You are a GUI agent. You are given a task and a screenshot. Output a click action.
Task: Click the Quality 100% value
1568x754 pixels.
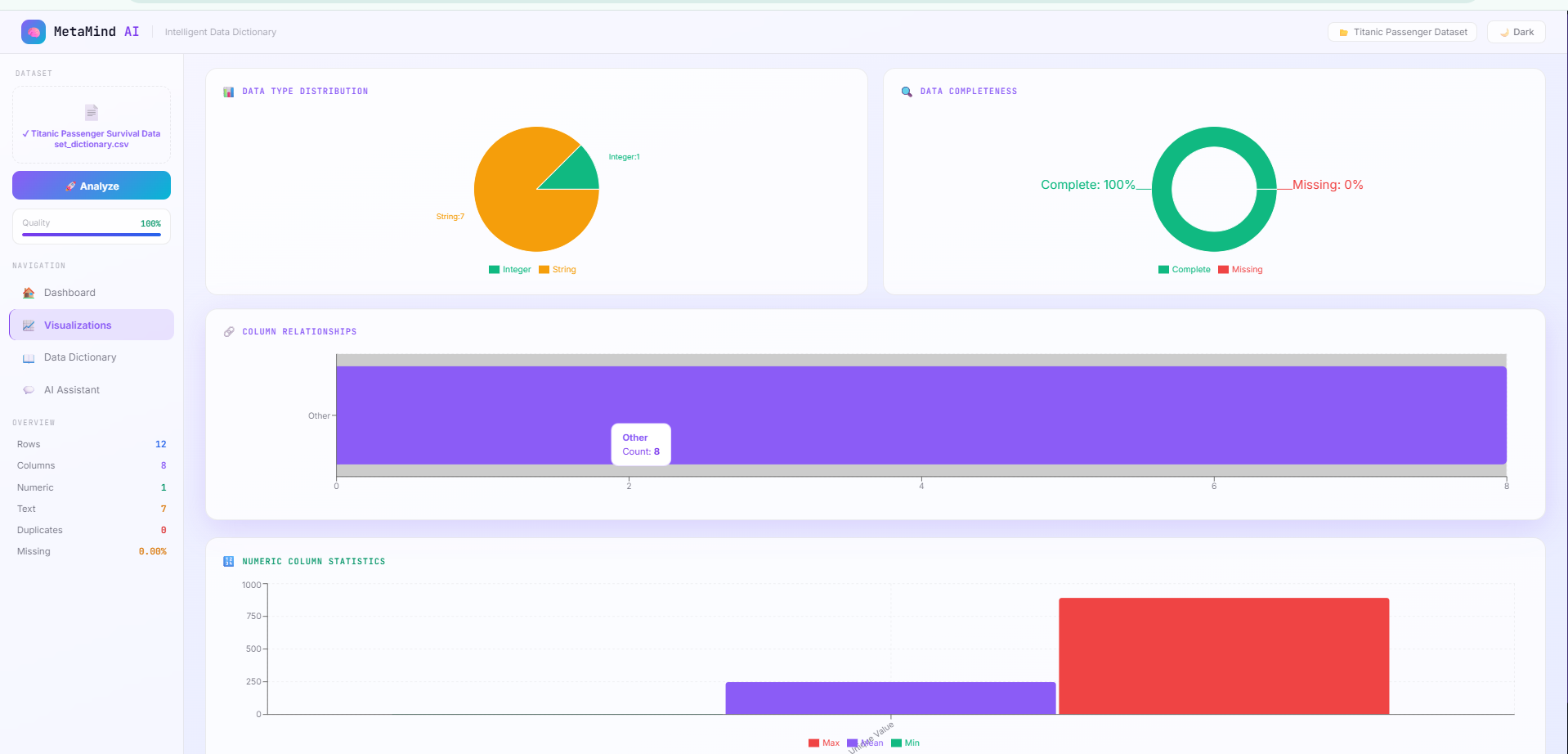tap(150, 224)
